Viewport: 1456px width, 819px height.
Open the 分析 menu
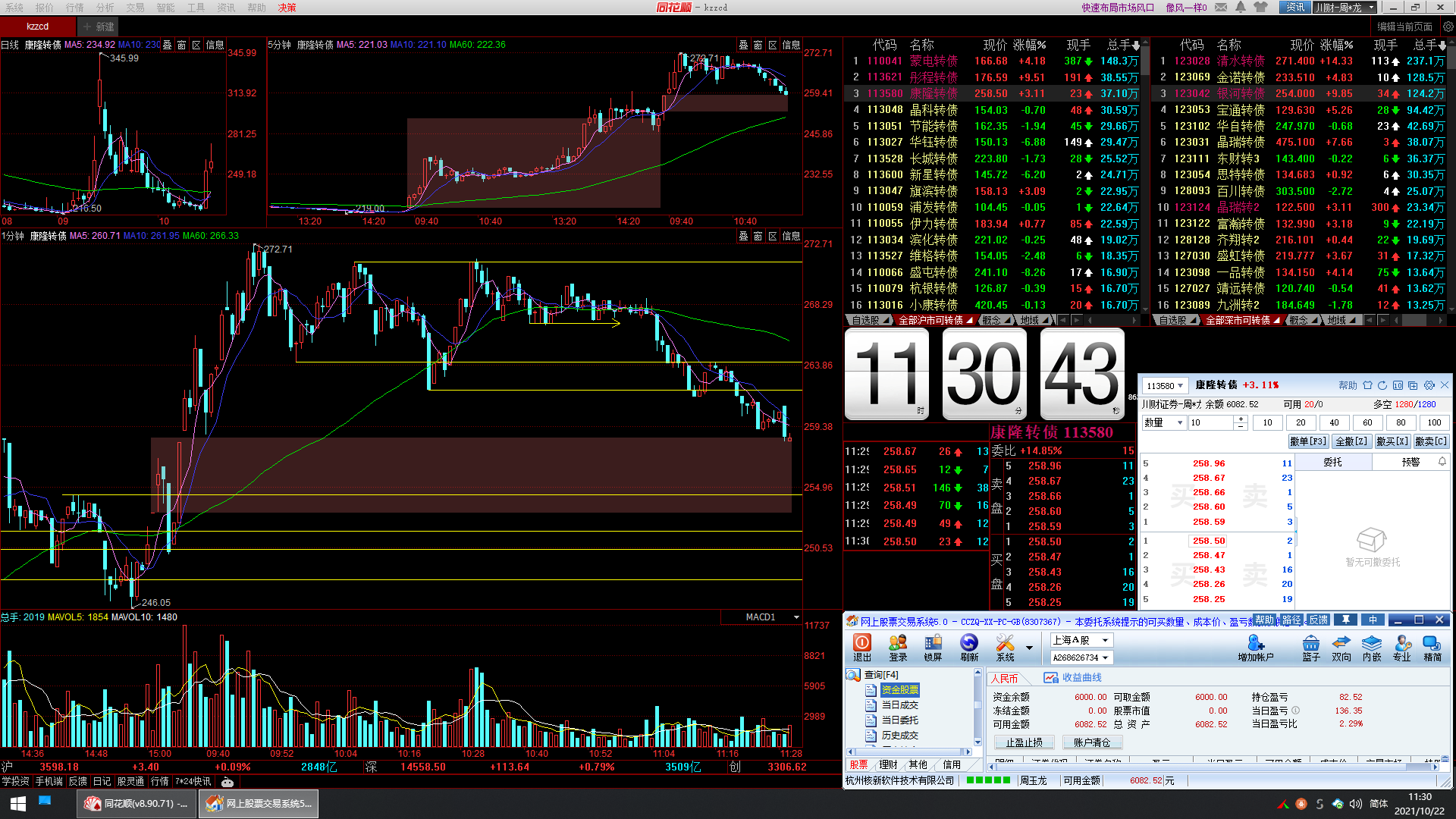[x=105, y=8]
